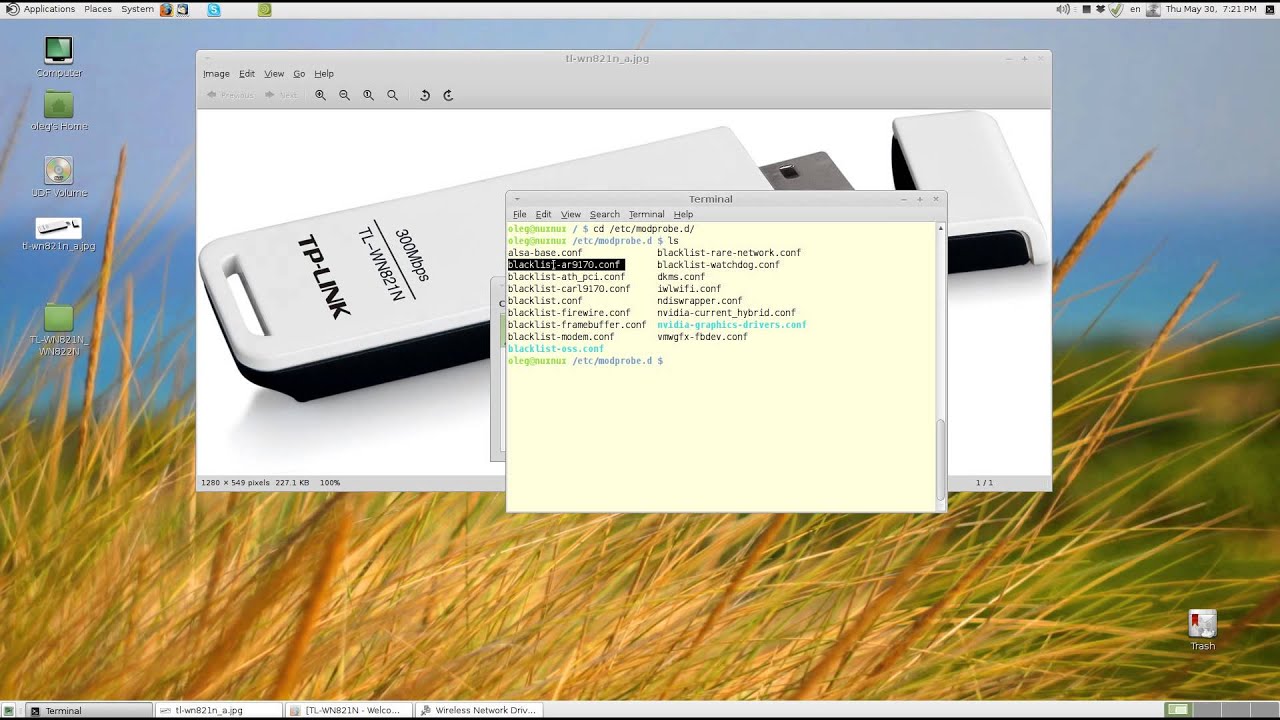This screenshot has height=720, width=1280.
Task: Click blacklist-carl9170.conf in listing
Action: pos(569,289)
